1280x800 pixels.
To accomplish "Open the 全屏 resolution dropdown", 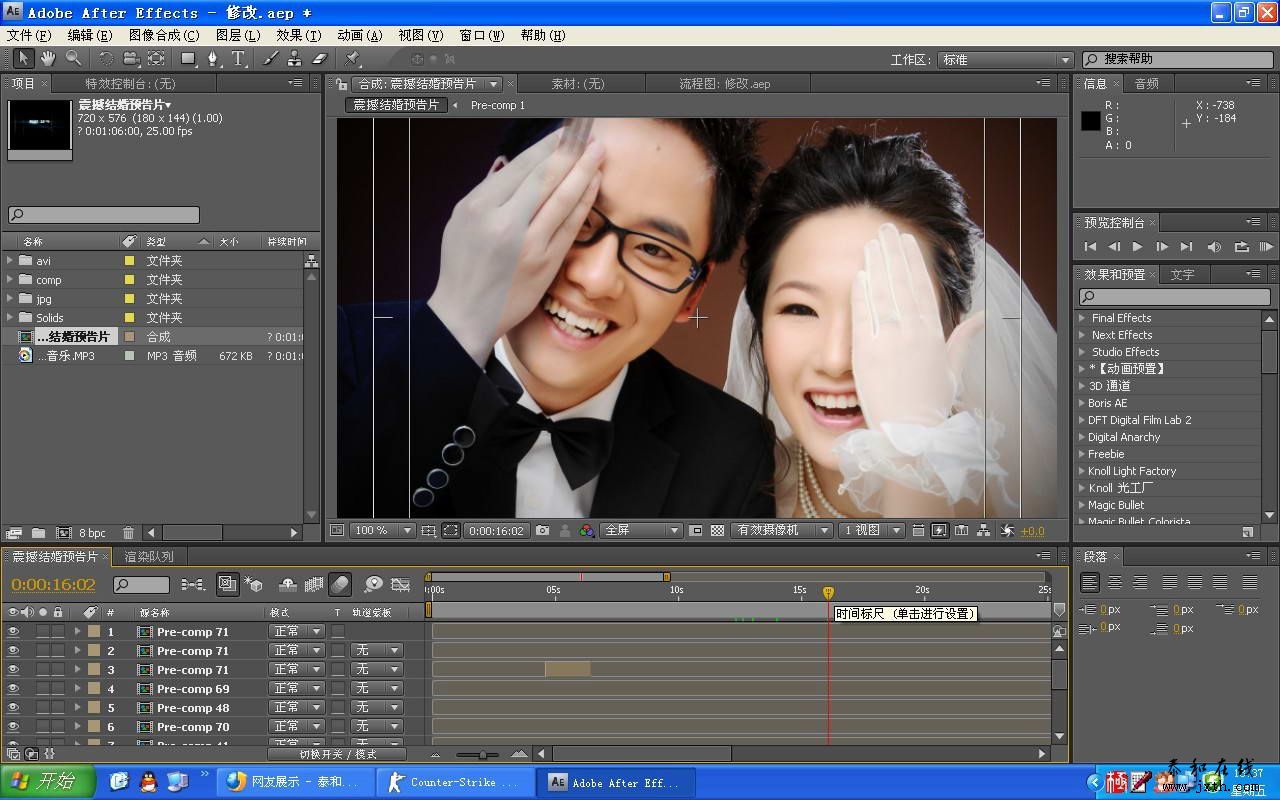I will 641,531.
